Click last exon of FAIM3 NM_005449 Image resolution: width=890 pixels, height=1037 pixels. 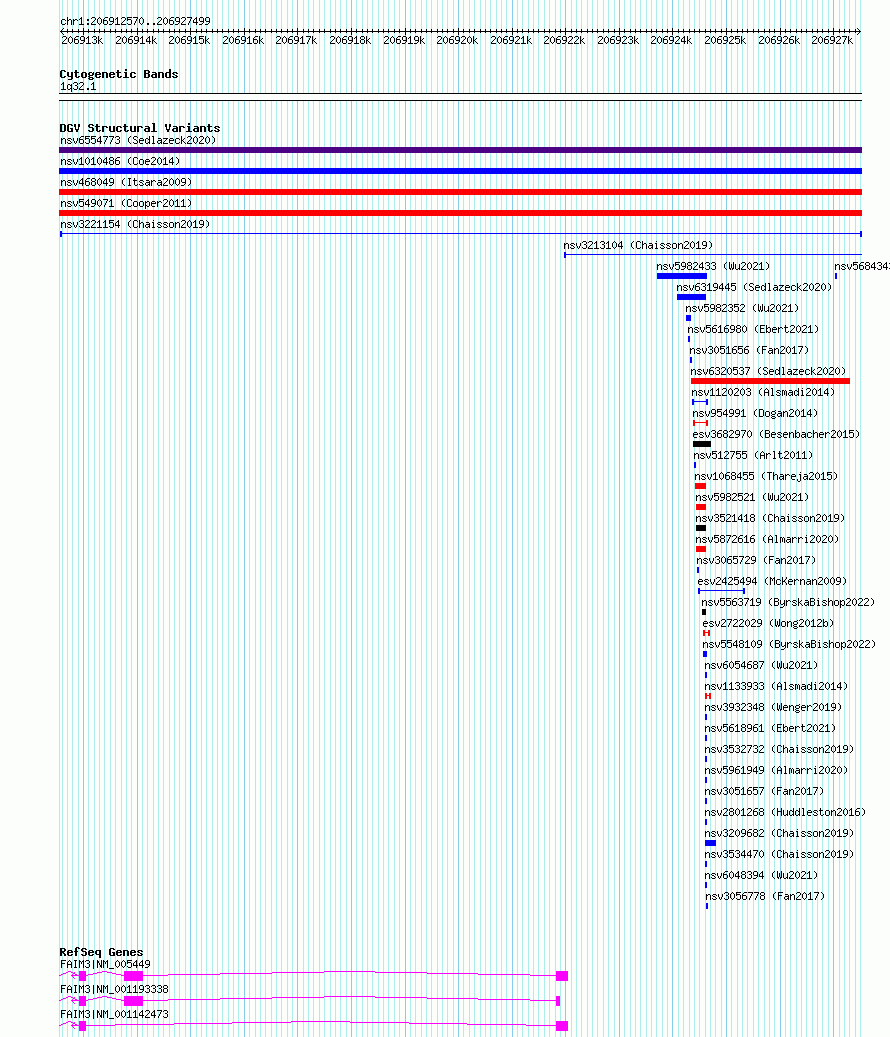[562, 976]
